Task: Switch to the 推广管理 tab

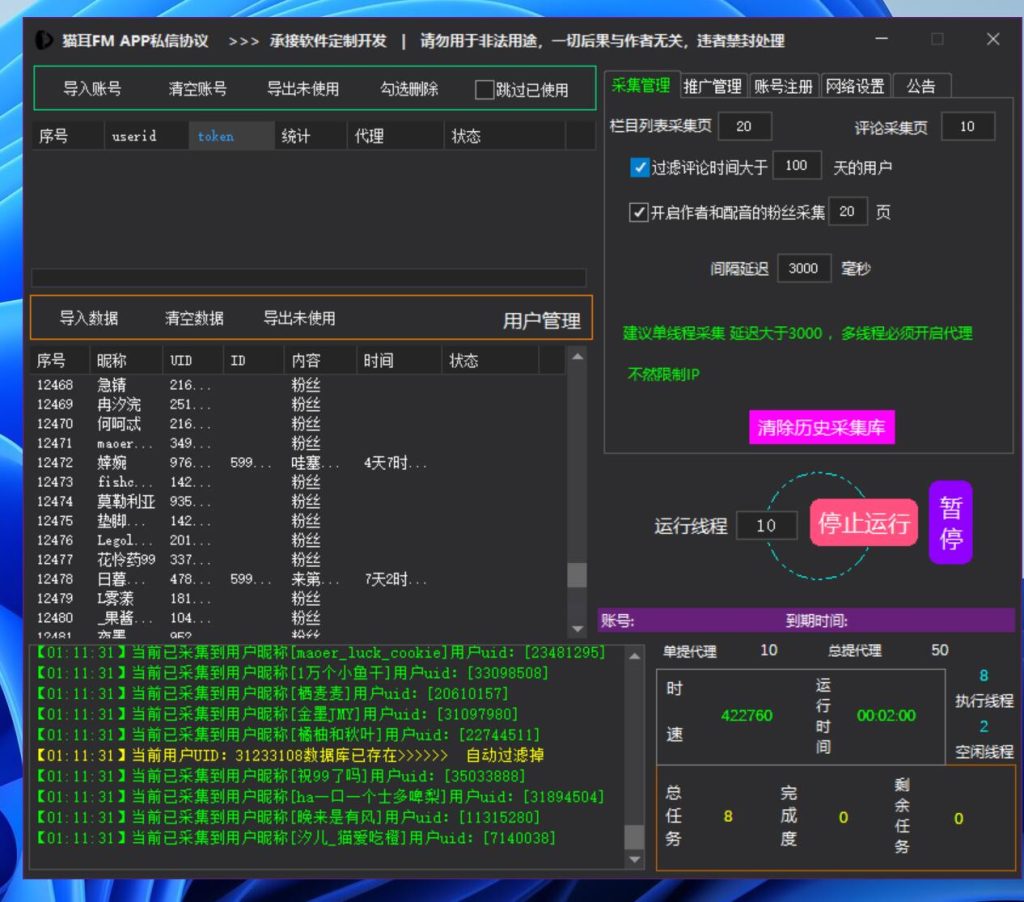Action: coord(713,85)
